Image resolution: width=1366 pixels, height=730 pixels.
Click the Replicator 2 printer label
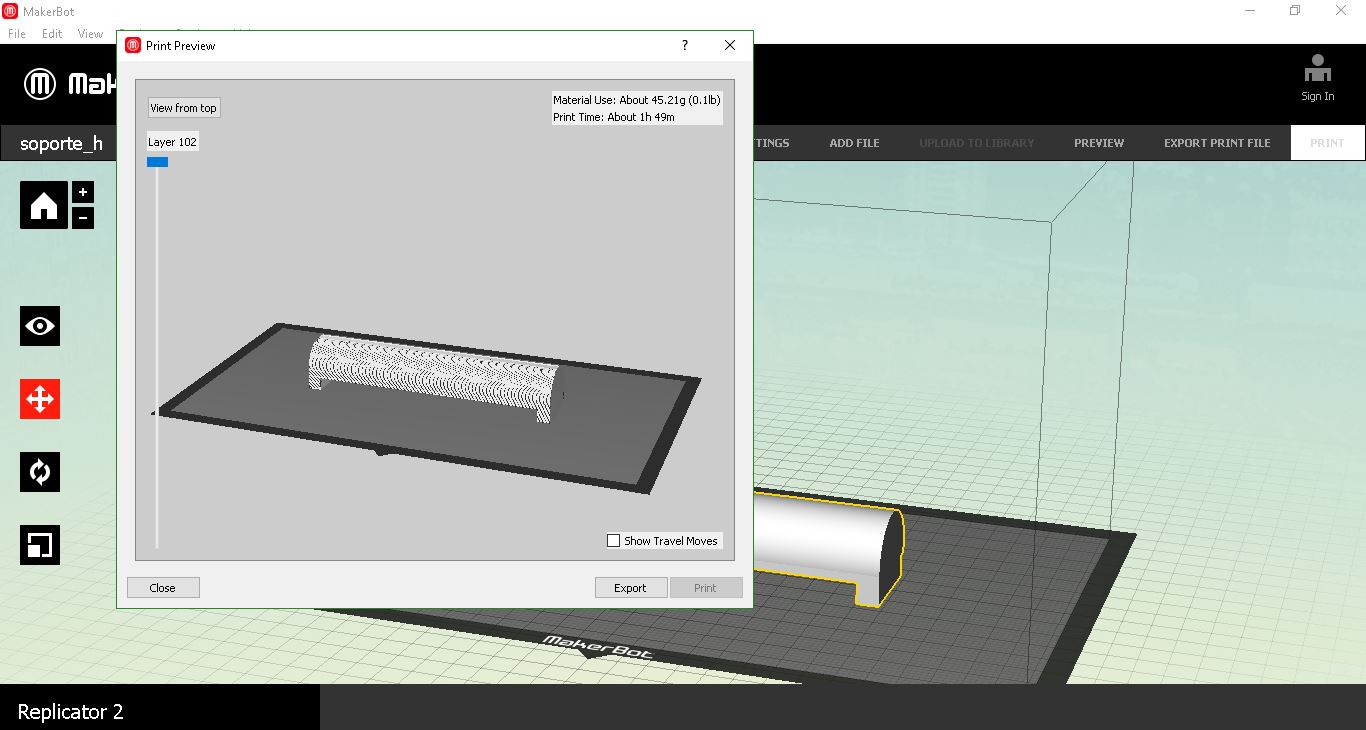click(71, 712)
